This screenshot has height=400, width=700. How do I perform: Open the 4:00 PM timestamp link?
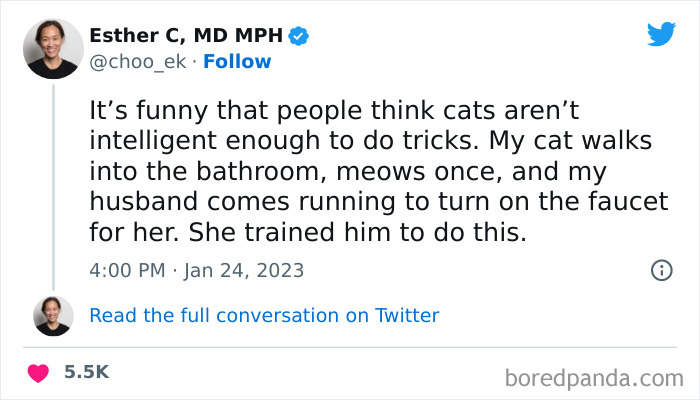(x=125, y=270)
